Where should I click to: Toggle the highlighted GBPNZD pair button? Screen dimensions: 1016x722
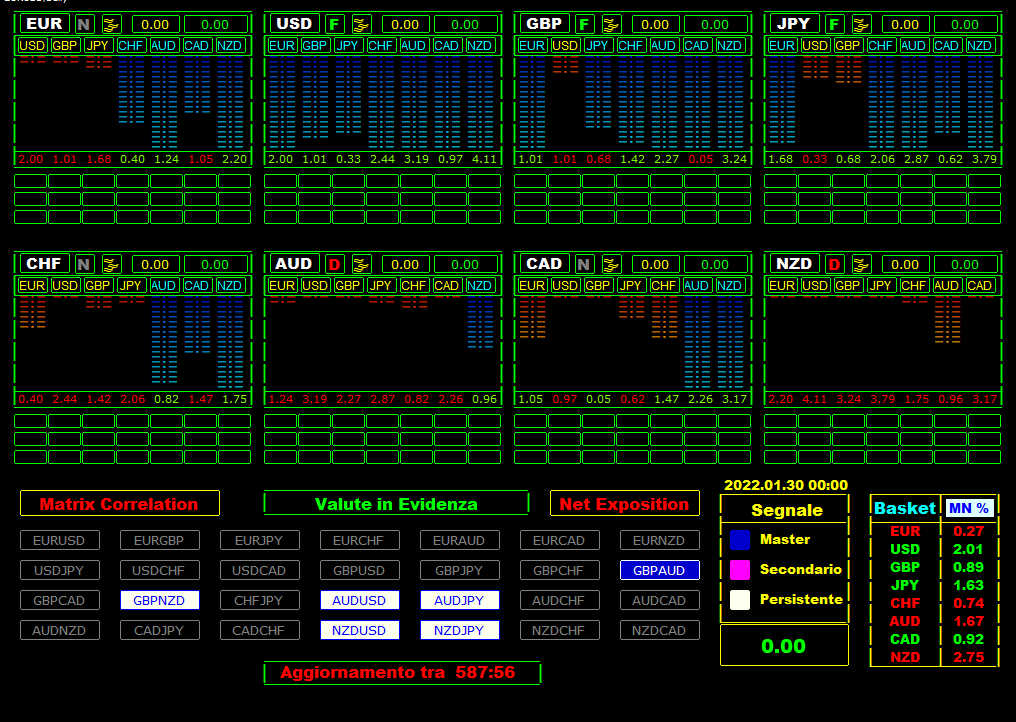pyautogui.click(x=159, y=600)
